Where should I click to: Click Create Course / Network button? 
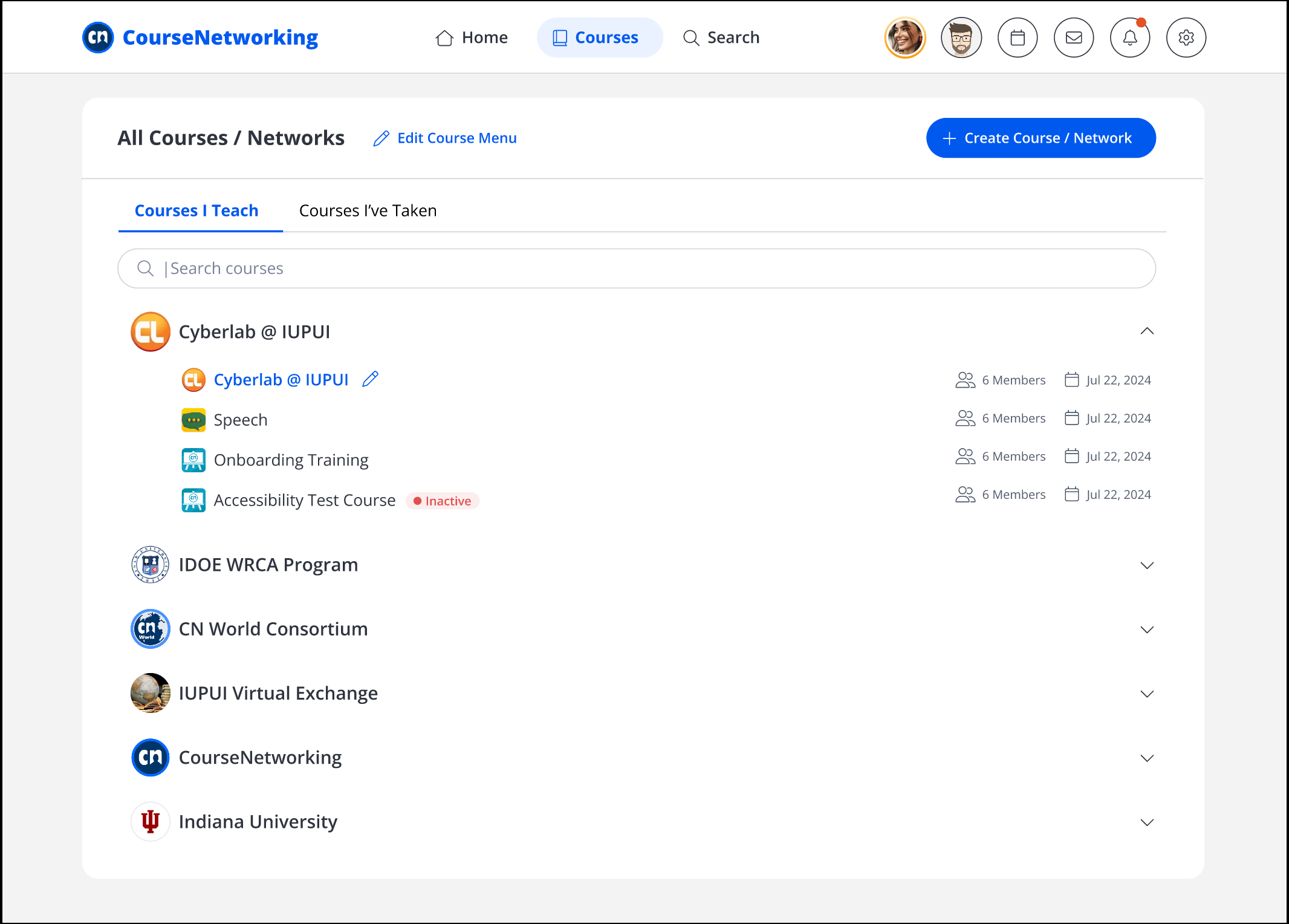click(1041, 138)
